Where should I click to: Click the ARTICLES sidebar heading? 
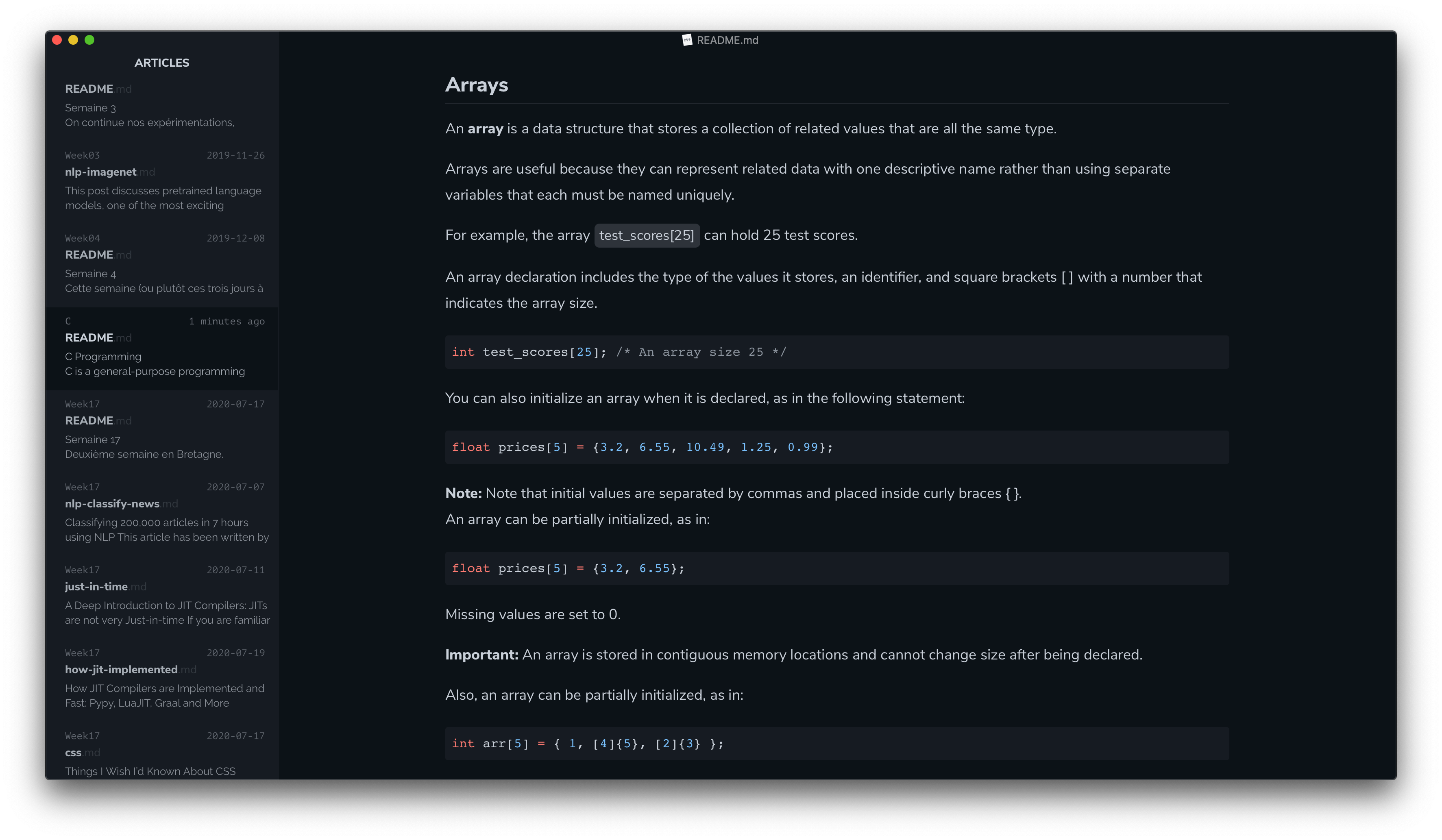162,63
